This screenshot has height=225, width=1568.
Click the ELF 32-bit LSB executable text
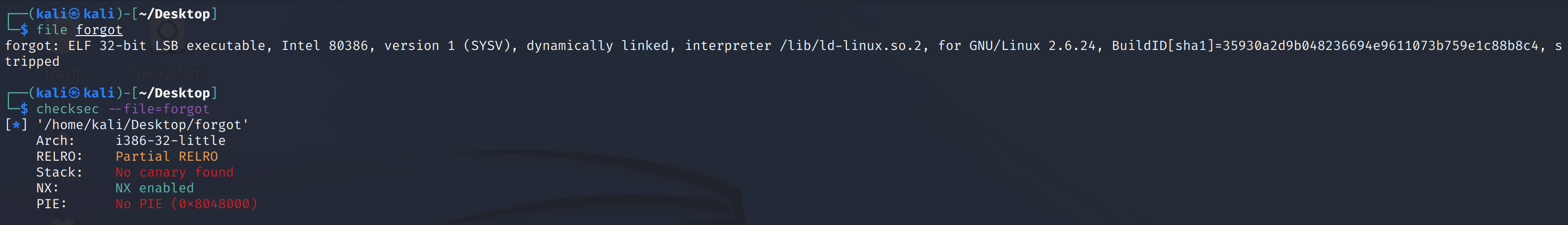pyautogui.click(x=167, y=45)
